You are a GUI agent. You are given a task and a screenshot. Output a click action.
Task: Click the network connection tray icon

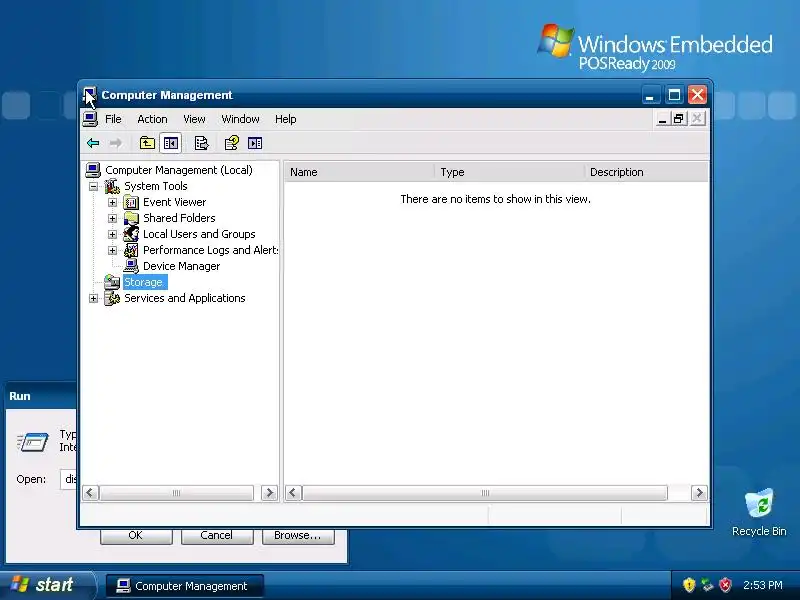pyautogui.click(x=707, y=585)
